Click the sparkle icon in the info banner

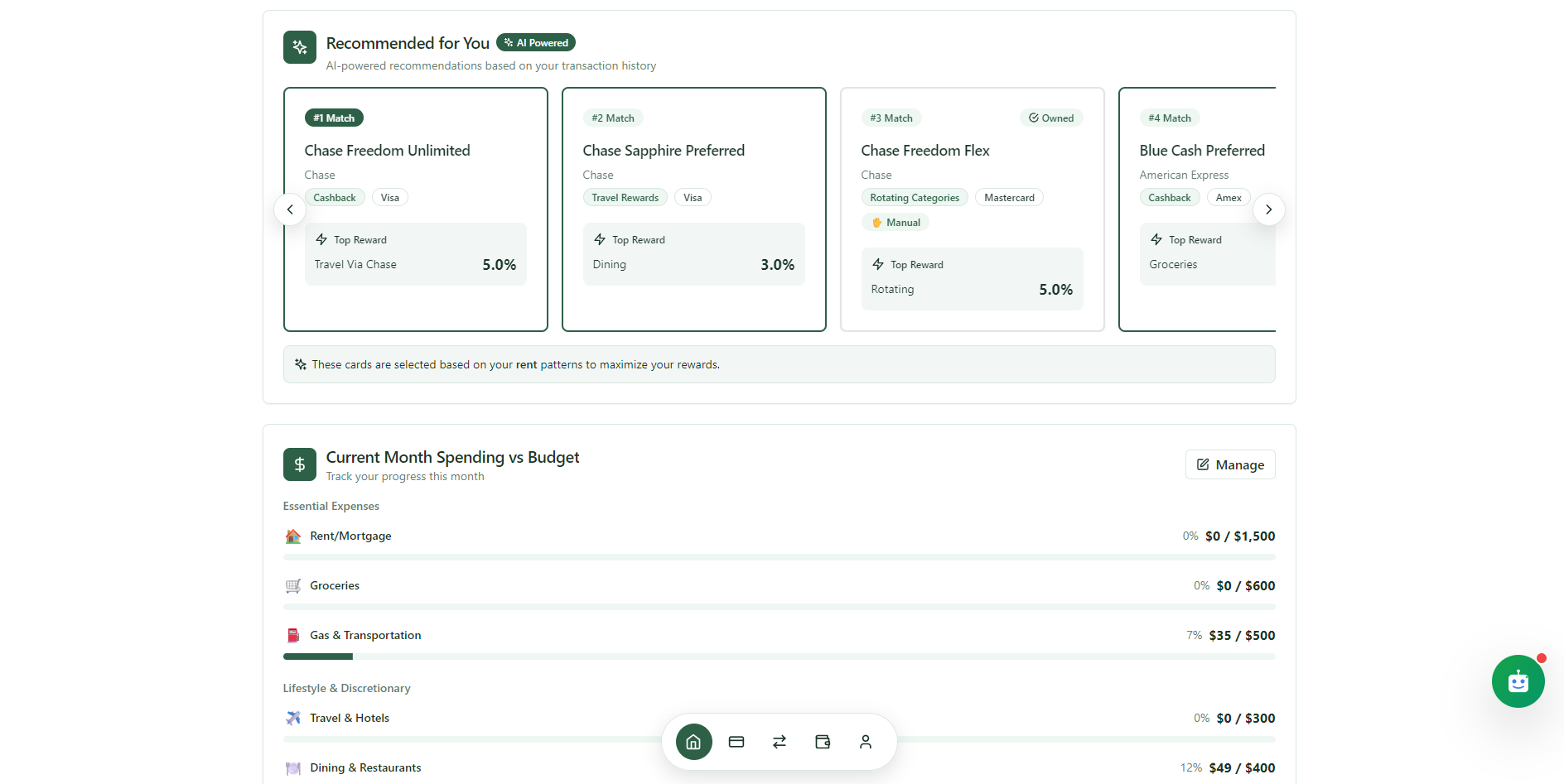301,364
